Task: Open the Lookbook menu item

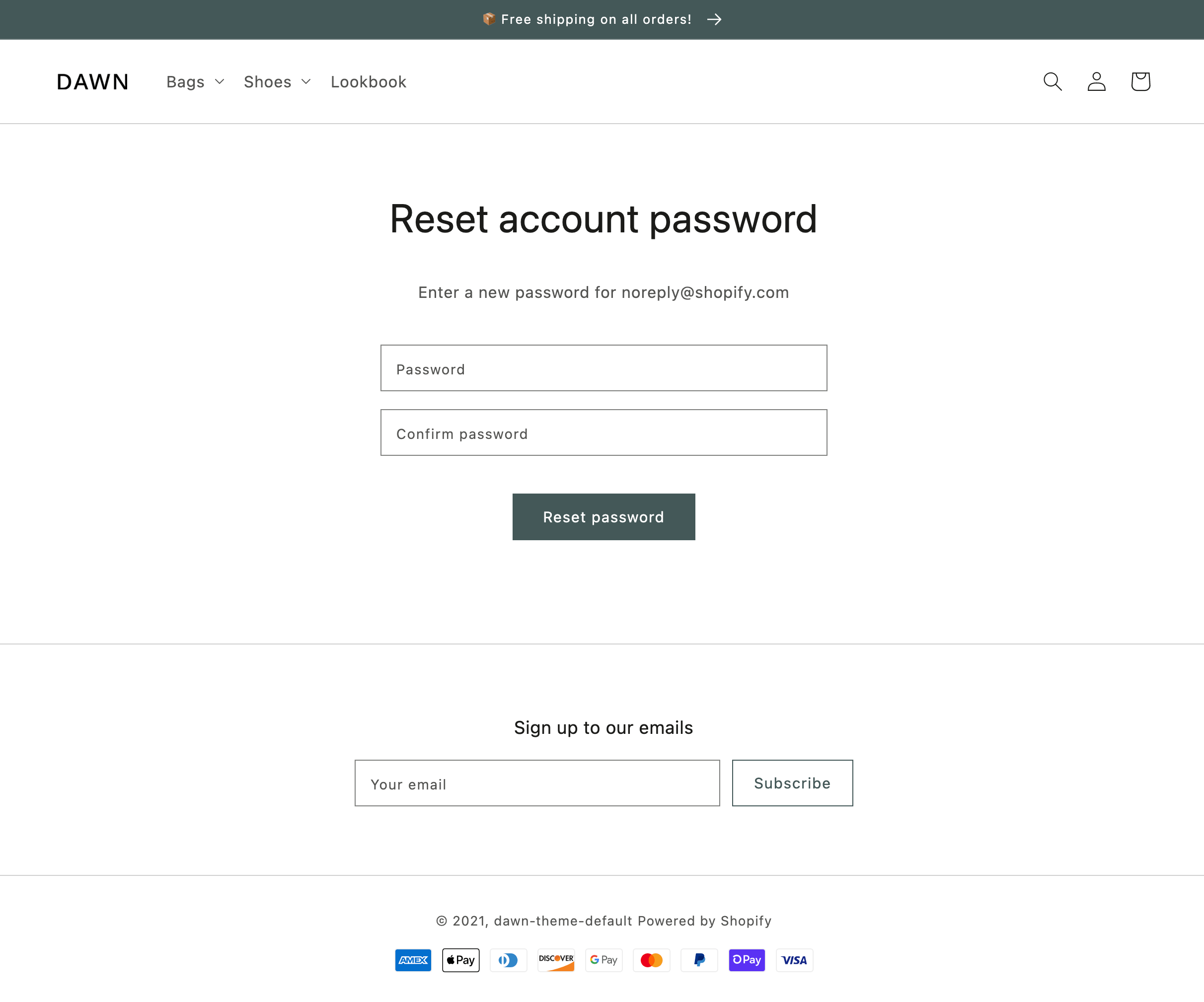Action: tap(368, 82)
